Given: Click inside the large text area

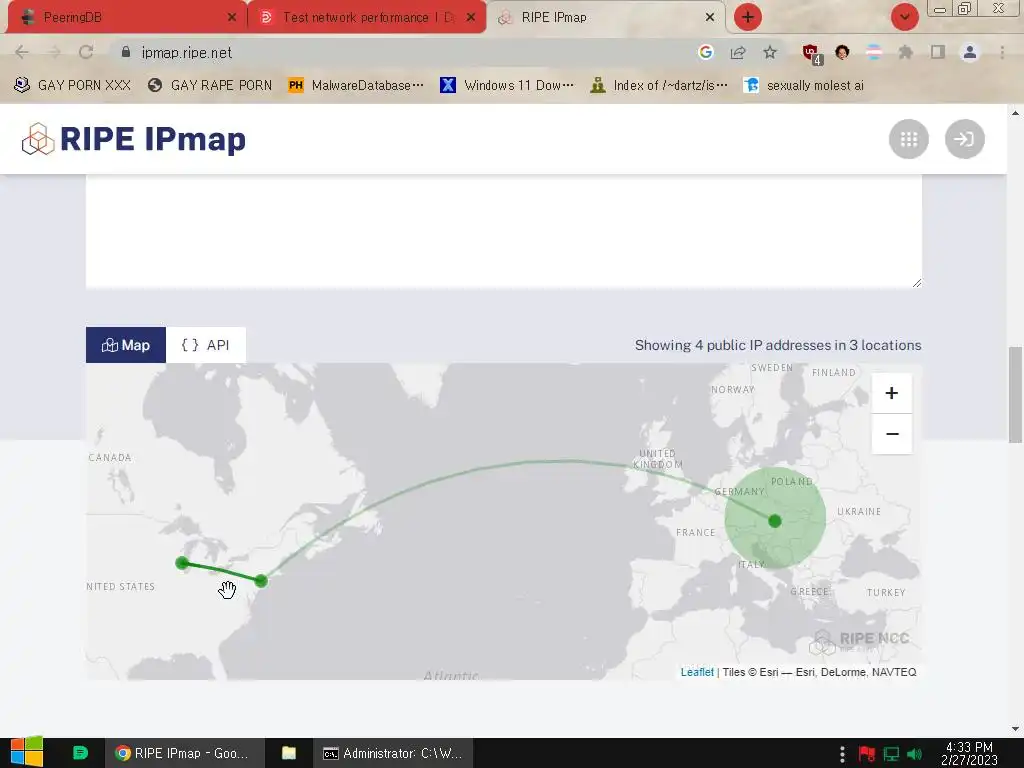Looking at the screenshot, I should (x=504, y=231).
